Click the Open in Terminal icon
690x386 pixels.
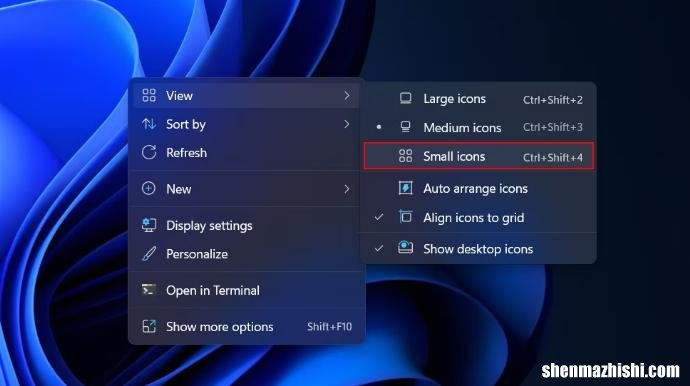149,290
